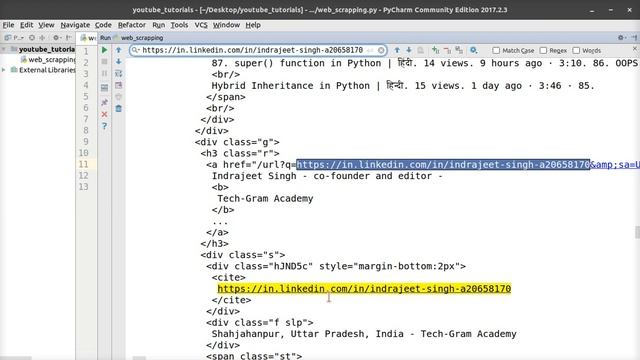Click the Restore Layout icon in Run panel
The image size is (640, 360).
[104, 88]
